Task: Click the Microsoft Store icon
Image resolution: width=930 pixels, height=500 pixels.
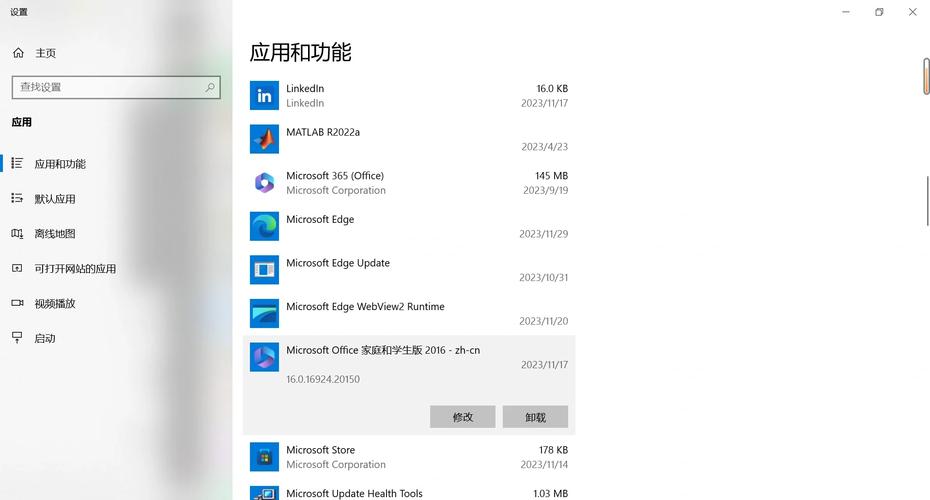Action: coord(264,457)
